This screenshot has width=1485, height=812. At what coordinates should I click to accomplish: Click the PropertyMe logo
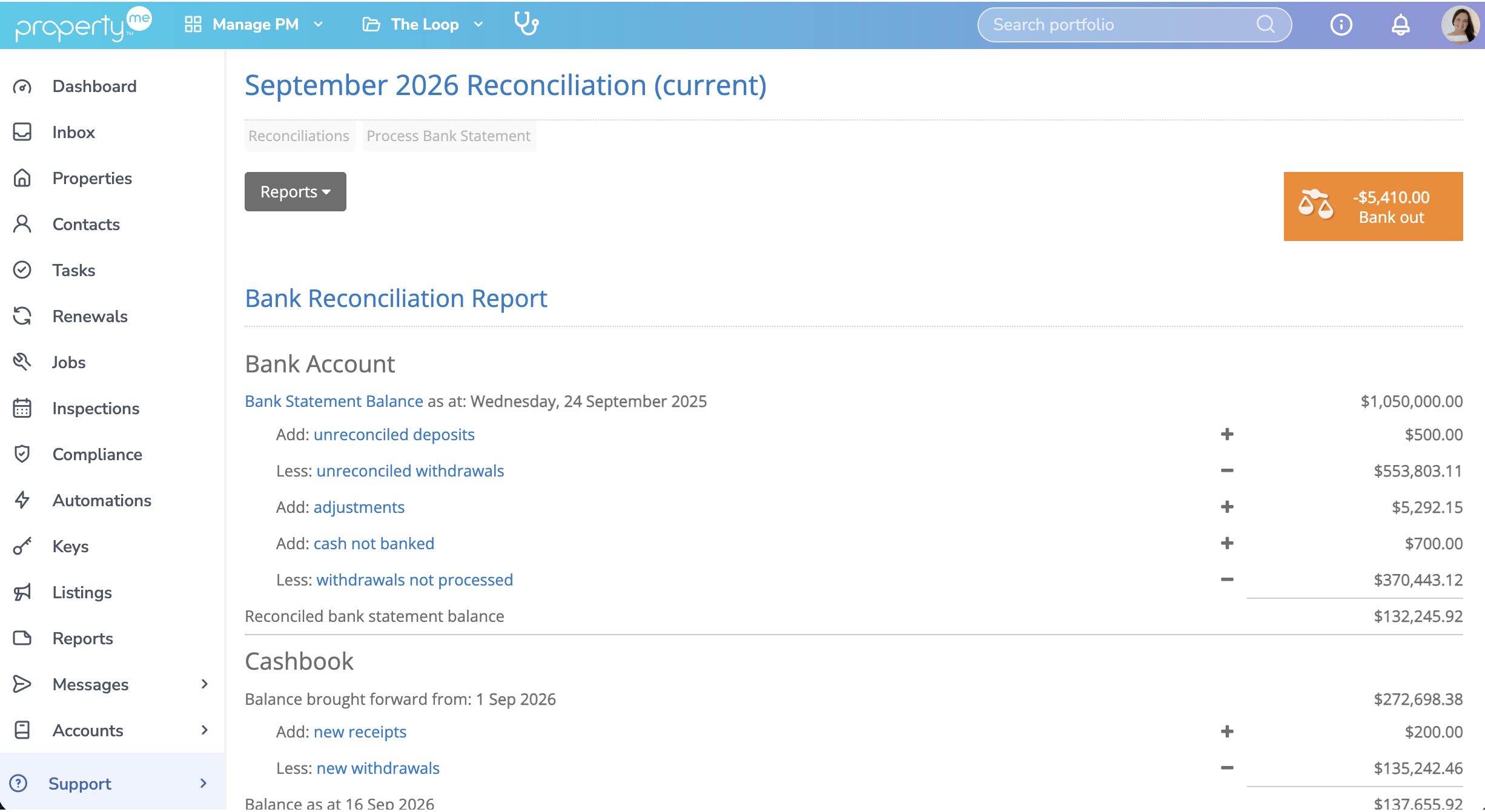click(x=84, y=25)
